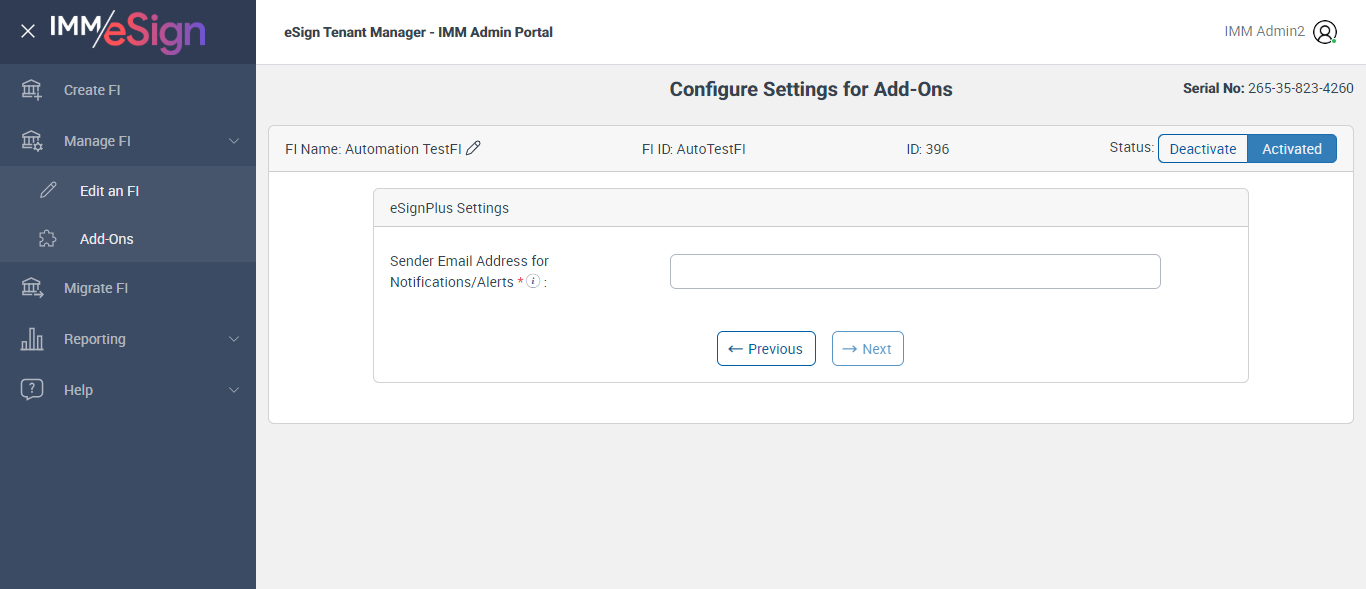Screen dimensions: 1366x589
Task: Switch status to Deactivate
Action: (x=1203, y=149)
